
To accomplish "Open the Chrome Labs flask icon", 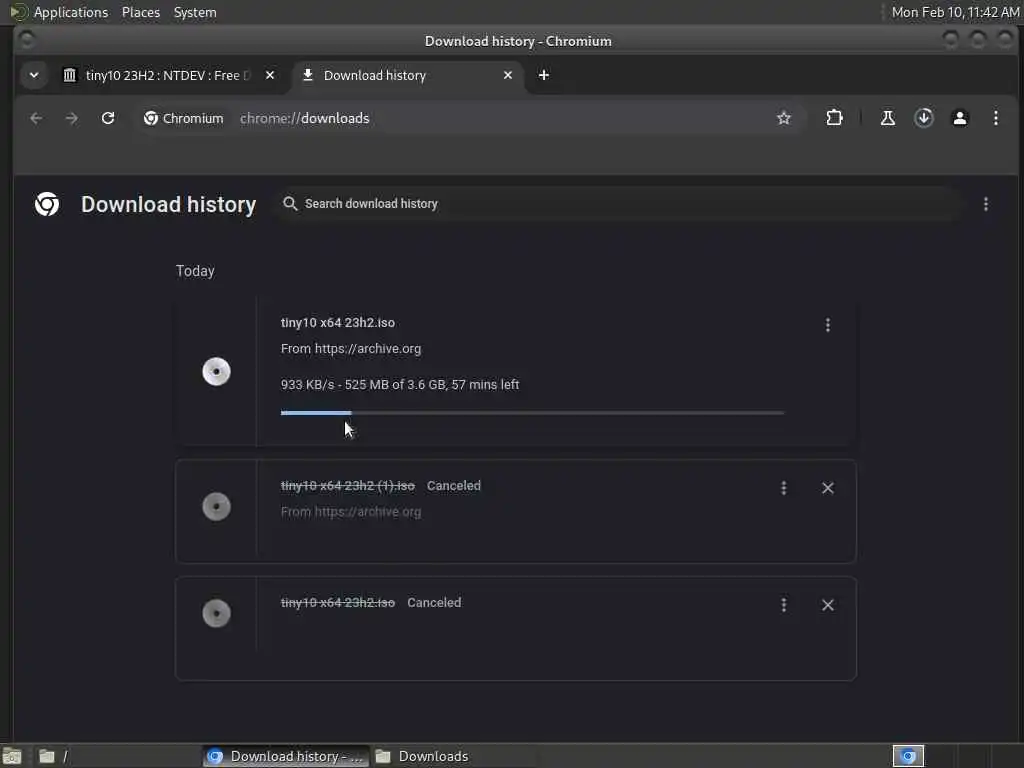I will (x=888, y=118).
